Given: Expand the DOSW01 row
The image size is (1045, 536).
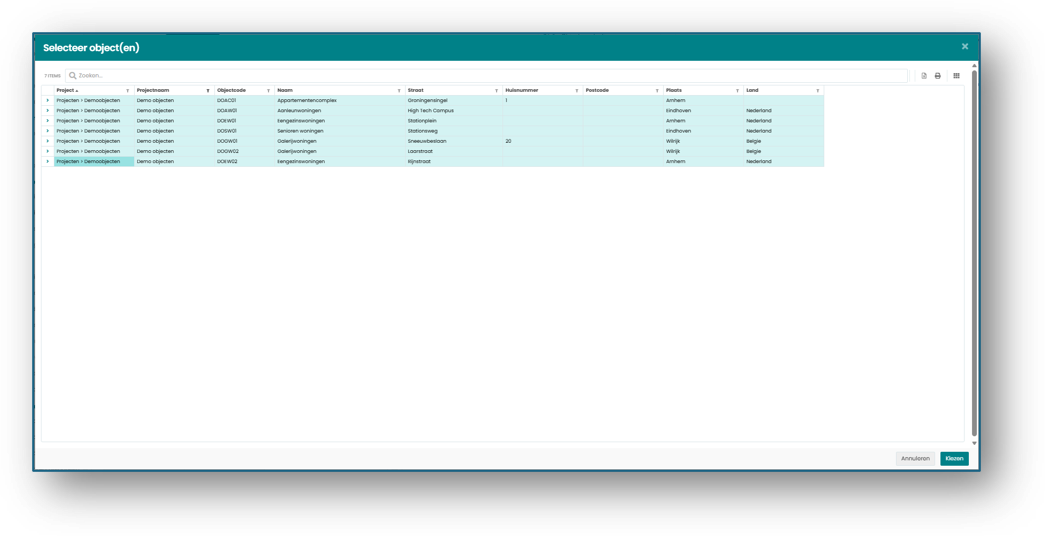Looking at the screenshot, I should [x=48, y=131].
